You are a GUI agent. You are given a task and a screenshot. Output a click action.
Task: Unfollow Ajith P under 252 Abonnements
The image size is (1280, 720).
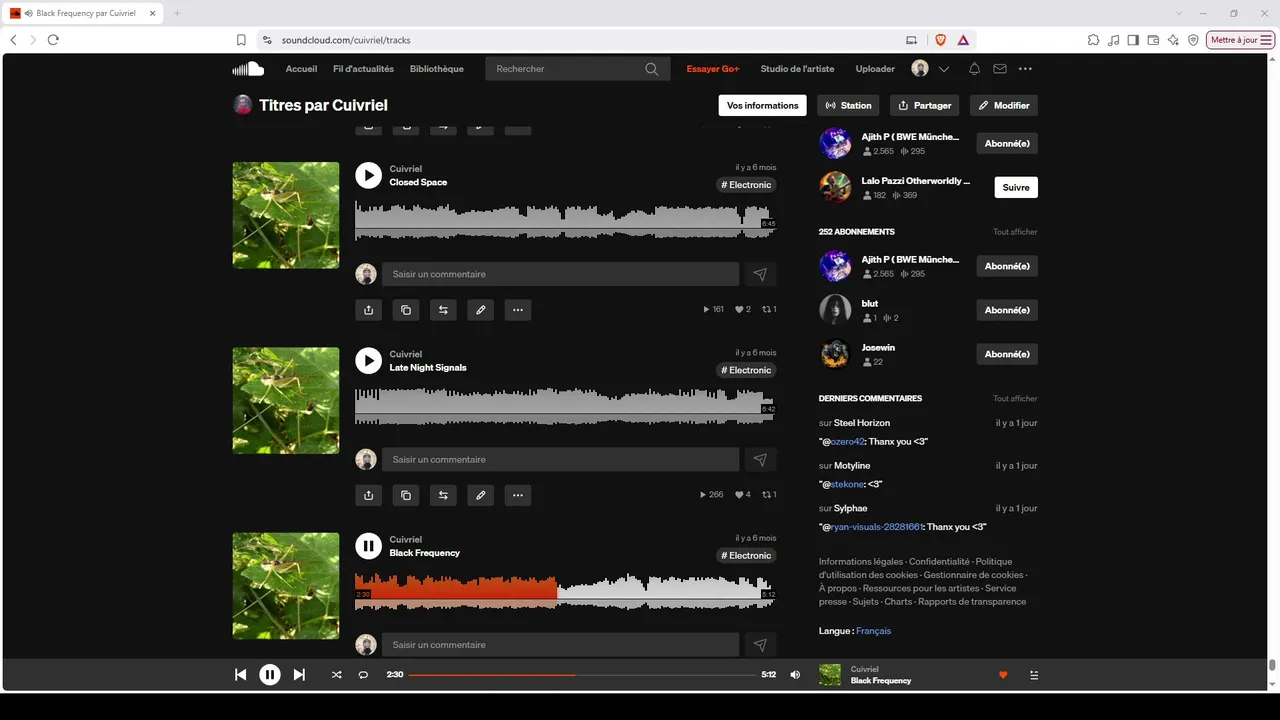tap(1007, 266)
